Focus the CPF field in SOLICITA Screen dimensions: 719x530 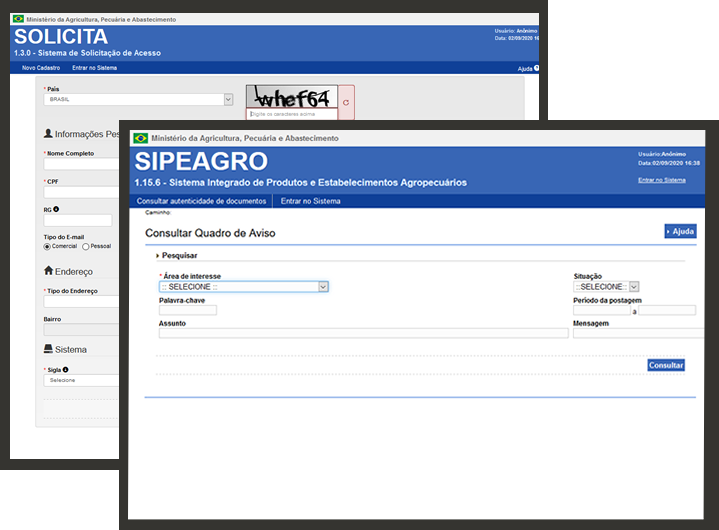click(81, 192)
